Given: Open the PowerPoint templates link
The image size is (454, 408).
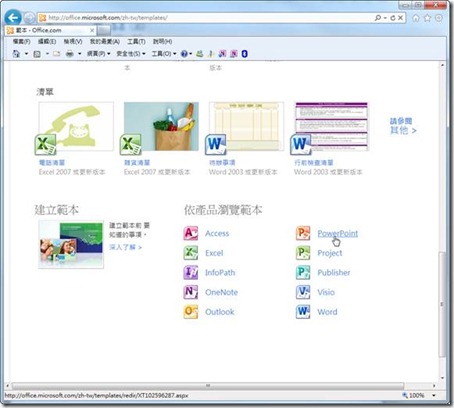Looking at the screenshot, I should (x=337, y=233).
